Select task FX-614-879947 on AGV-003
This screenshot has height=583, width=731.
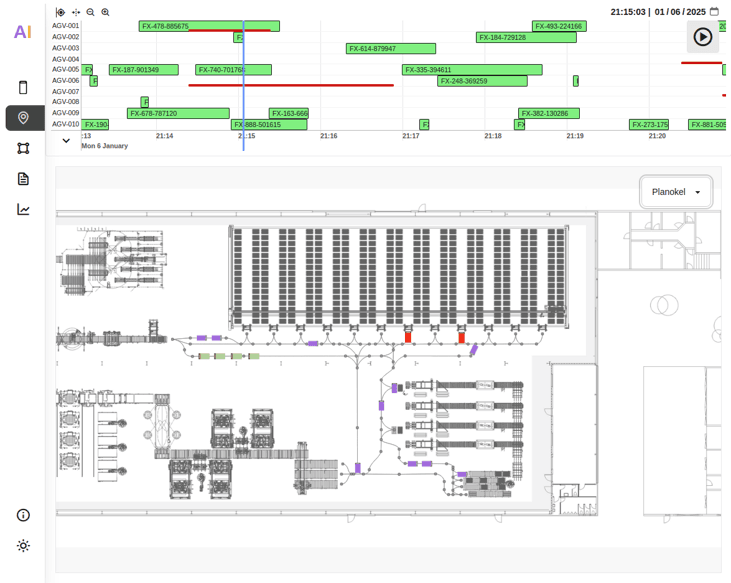[391, 48]
